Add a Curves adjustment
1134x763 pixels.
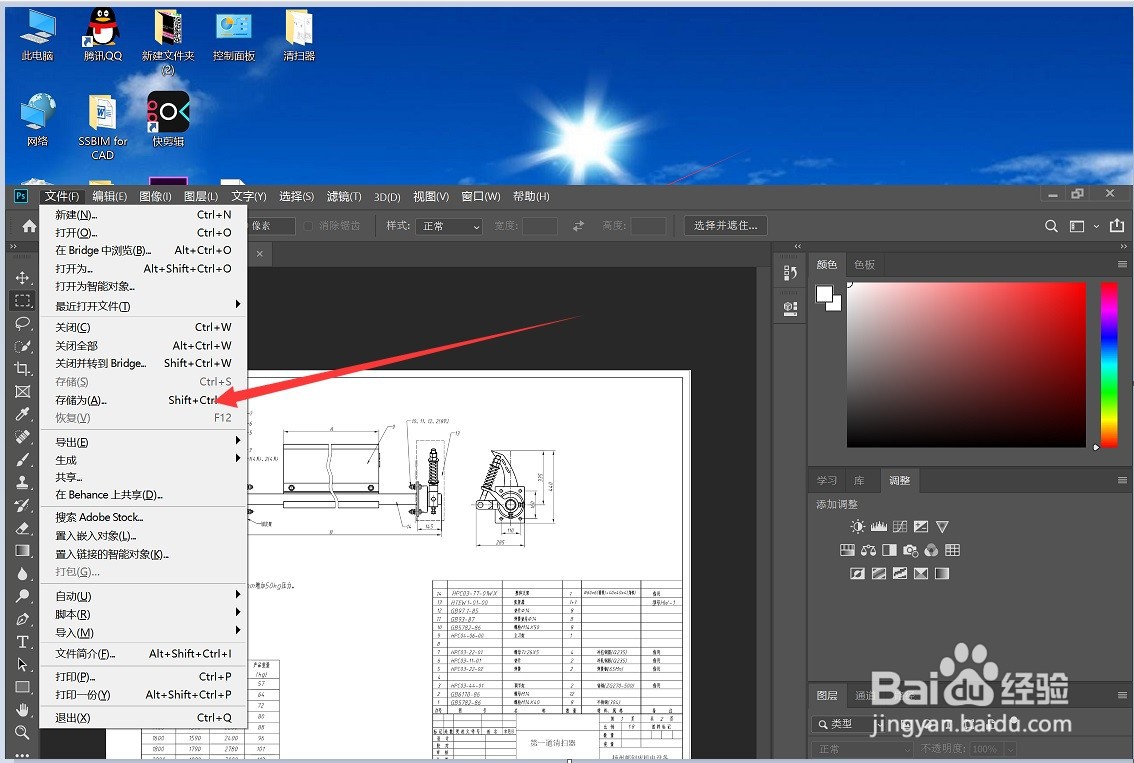pyautogui.click(x=900, y=527)
